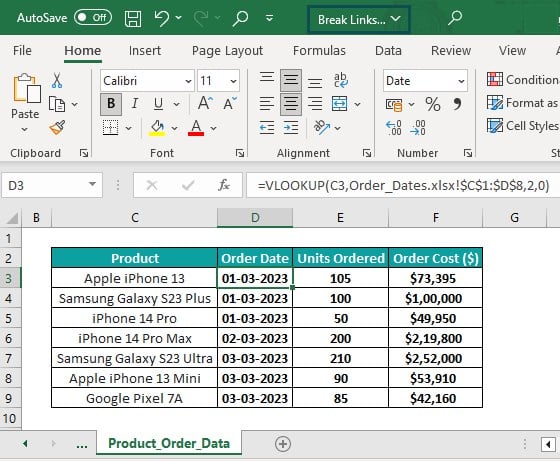Open Clipboard dialog launcher

click(84, 153)
